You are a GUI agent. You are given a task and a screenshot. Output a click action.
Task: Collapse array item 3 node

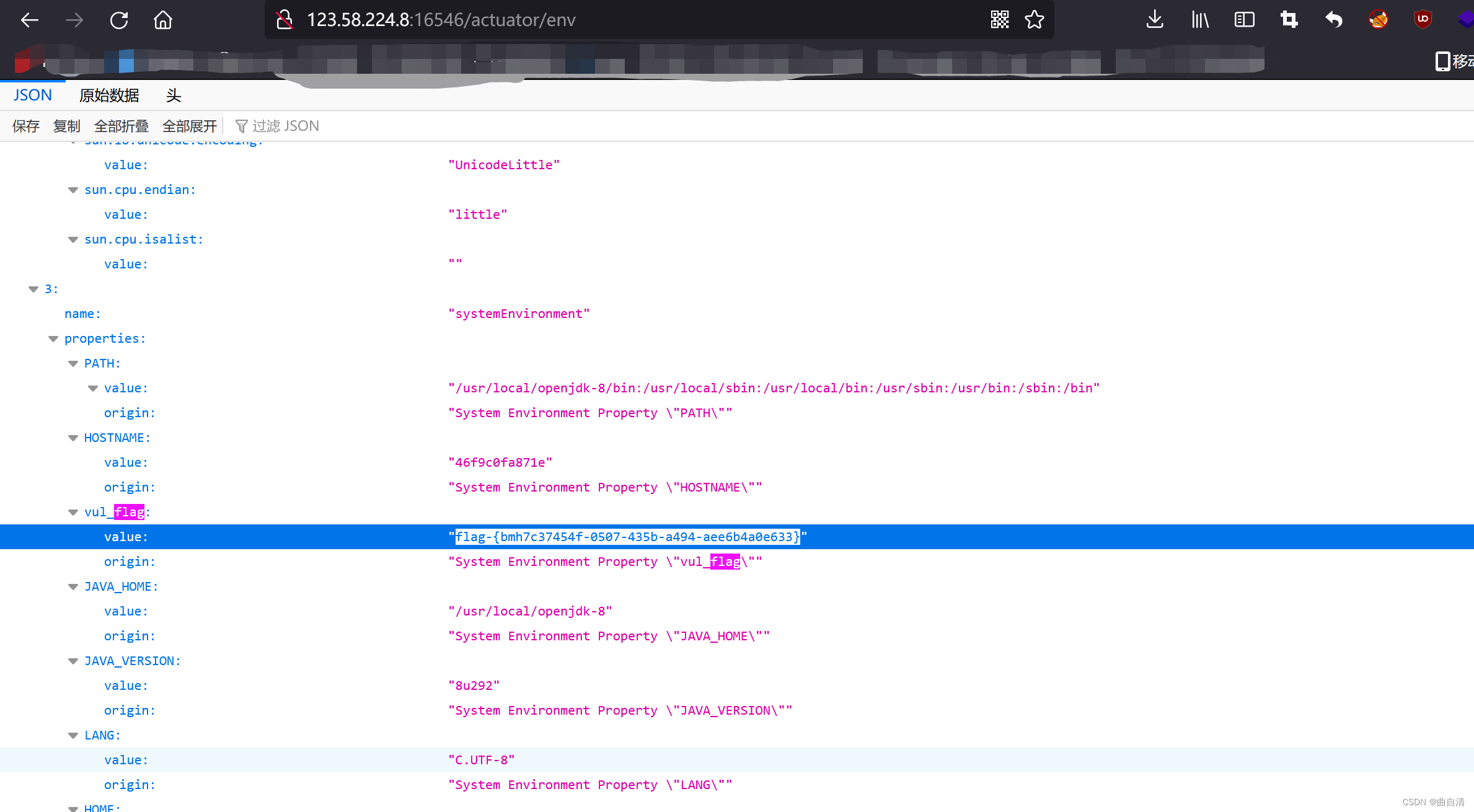33,289
